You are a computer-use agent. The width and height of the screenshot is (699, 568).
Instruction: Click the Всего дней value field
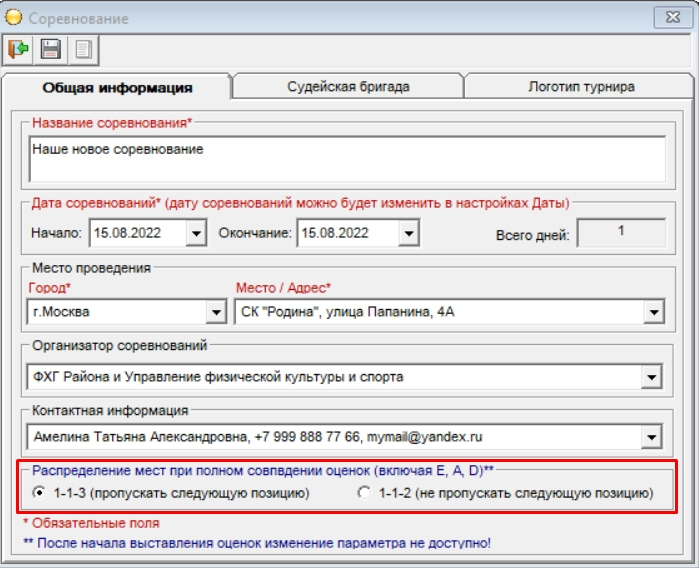[621, 232]
